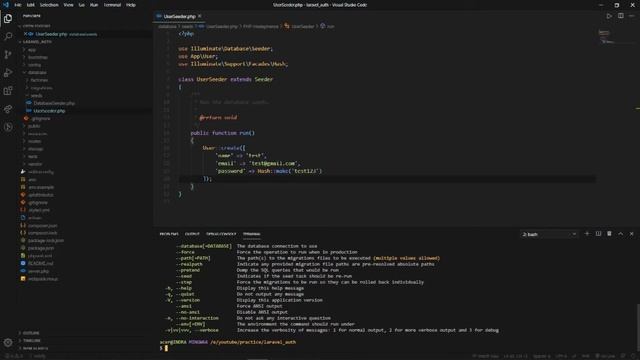Expand the Outline section
The width and height of the screenshot is (640, 360).
click(x=31, y=333)
